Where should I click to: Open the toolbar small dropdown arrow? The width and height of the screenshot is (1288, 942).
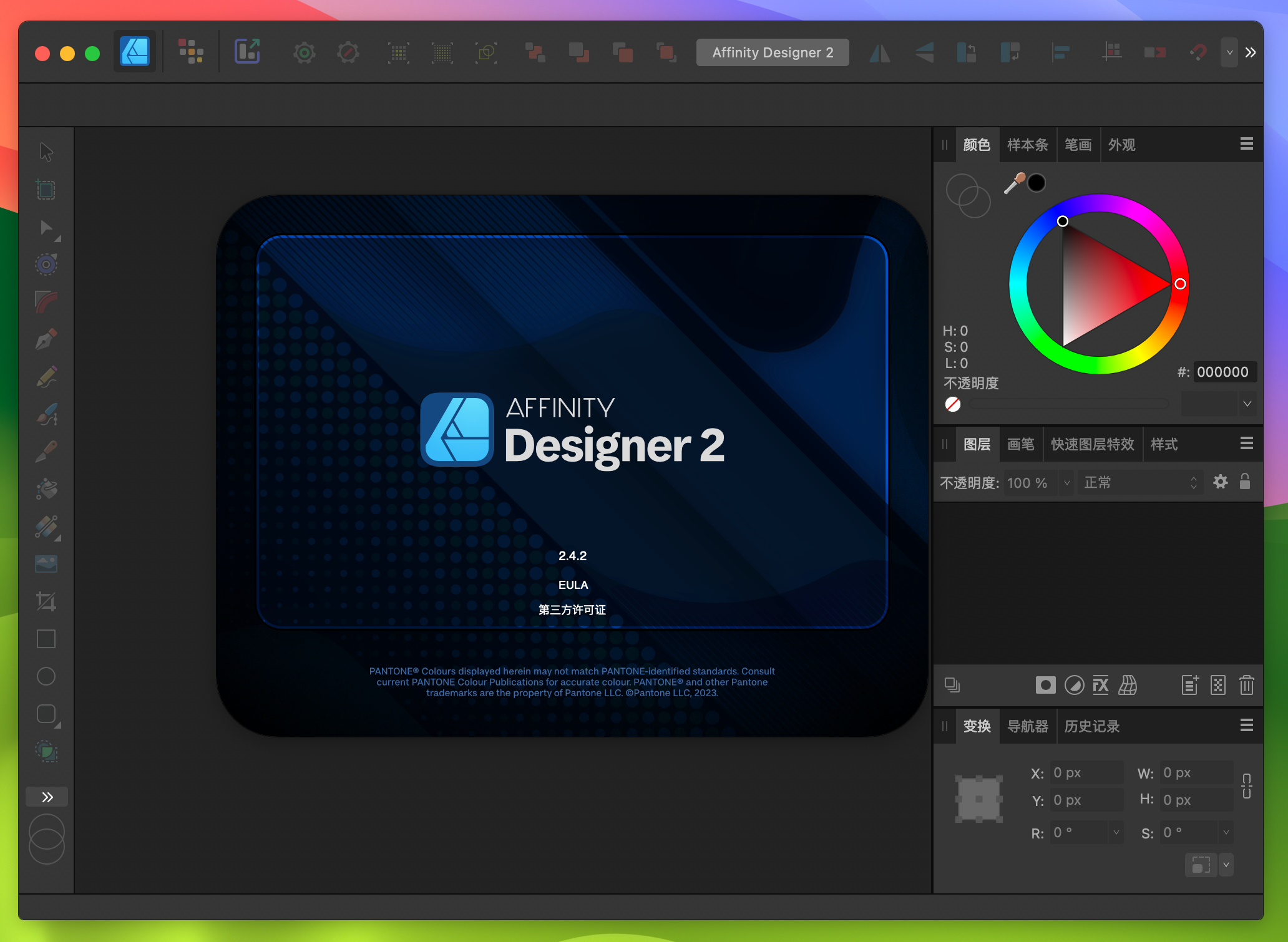(x=1229, y=52)
